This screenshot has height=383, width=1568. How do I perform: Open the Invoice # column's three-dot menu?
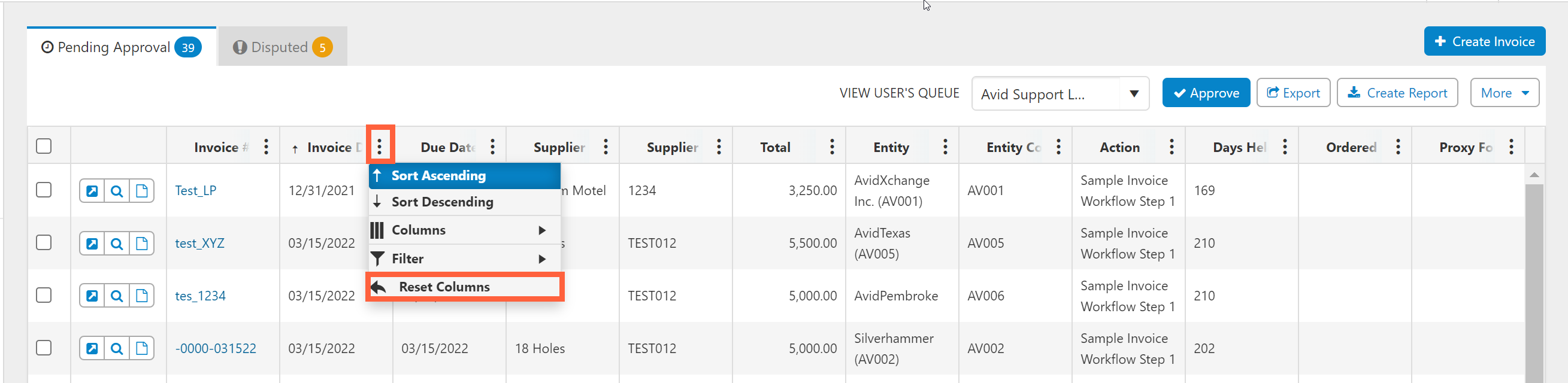tap(266, 147)
